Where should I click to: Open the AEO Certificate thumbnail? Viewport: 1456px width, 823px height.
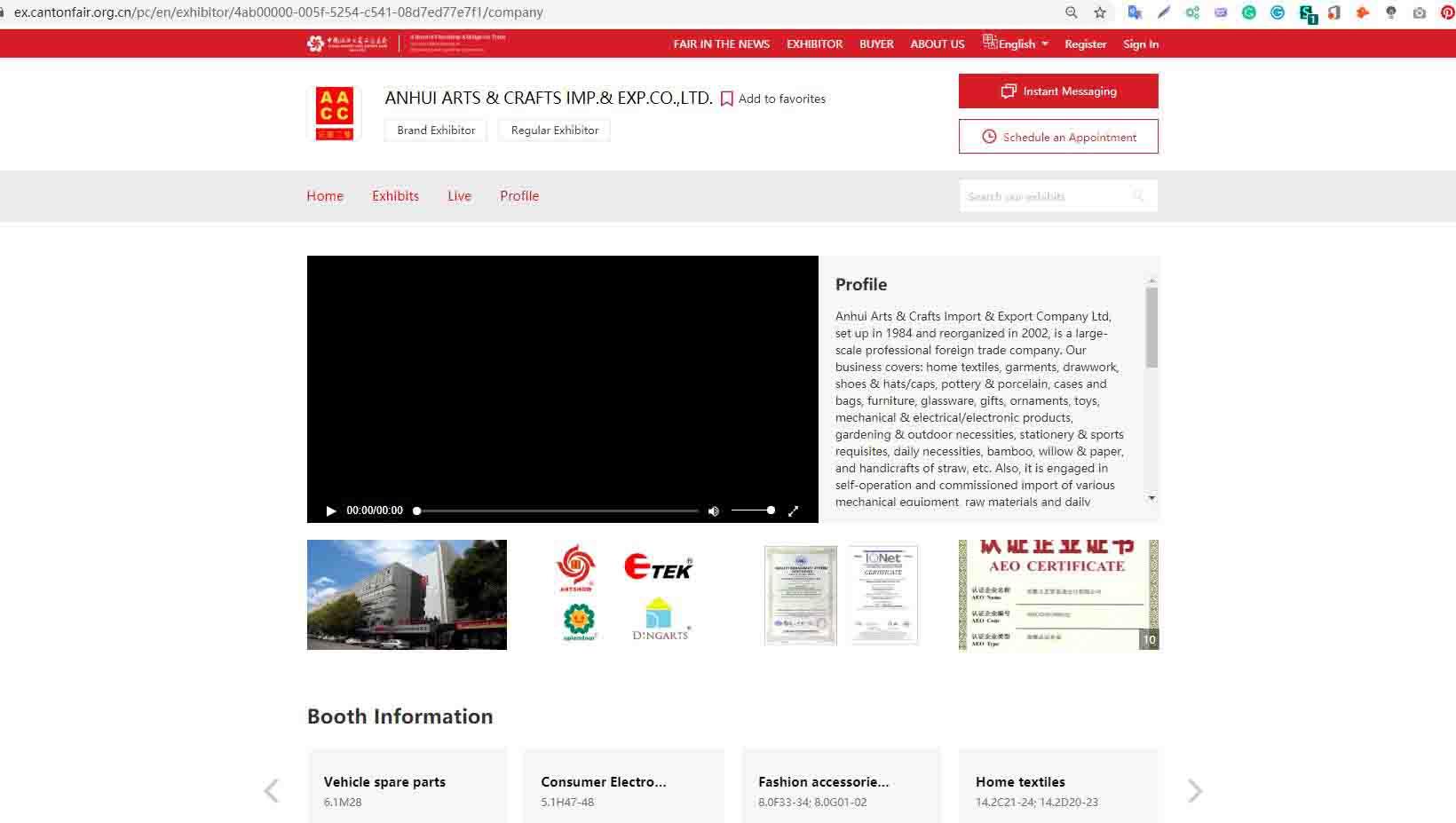pos(1058,595)
